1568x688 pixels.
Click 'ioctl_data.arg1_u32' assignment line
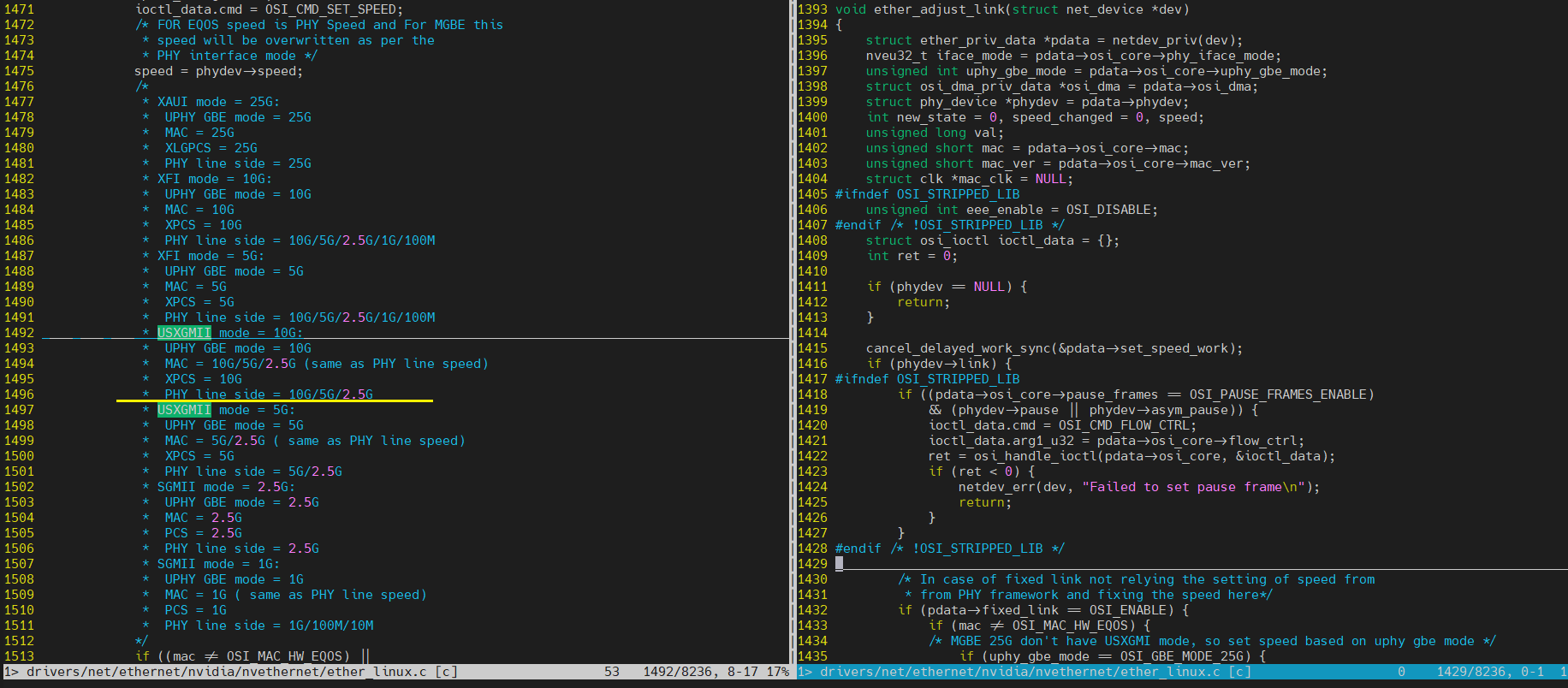[1117, 441]
